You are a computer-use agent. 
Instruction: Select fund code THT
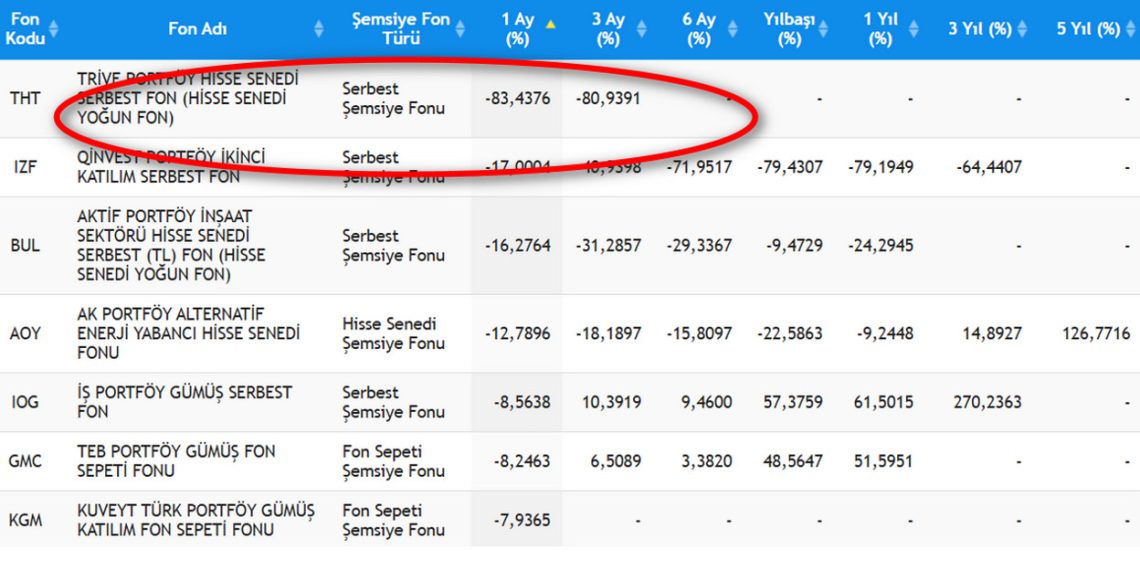click(x=25, y=98)
